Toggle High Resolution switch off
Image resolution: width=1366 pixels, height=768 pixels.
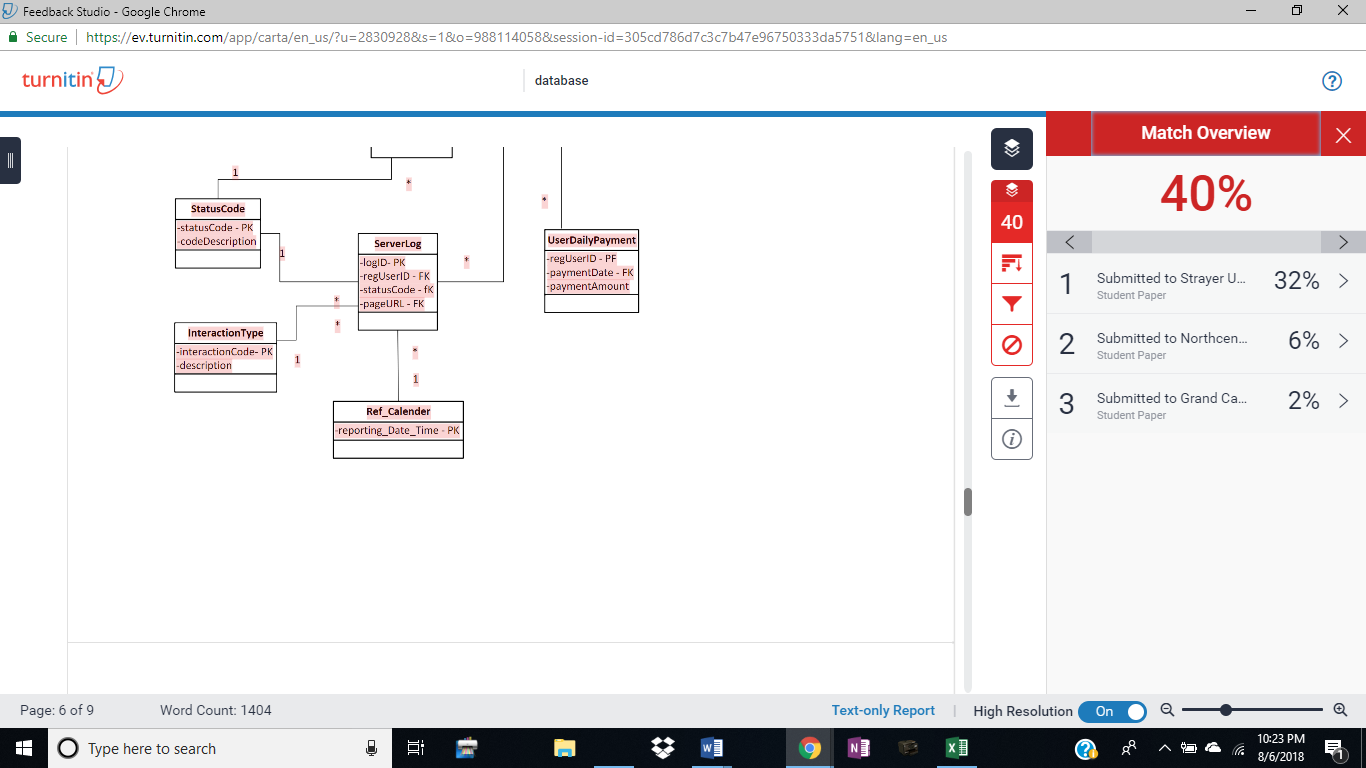[1112, 711]
